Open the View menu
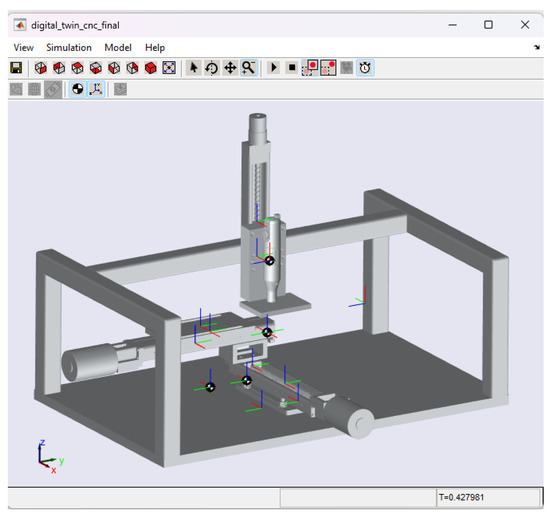550x518 pixels. [x=24, y=48]
